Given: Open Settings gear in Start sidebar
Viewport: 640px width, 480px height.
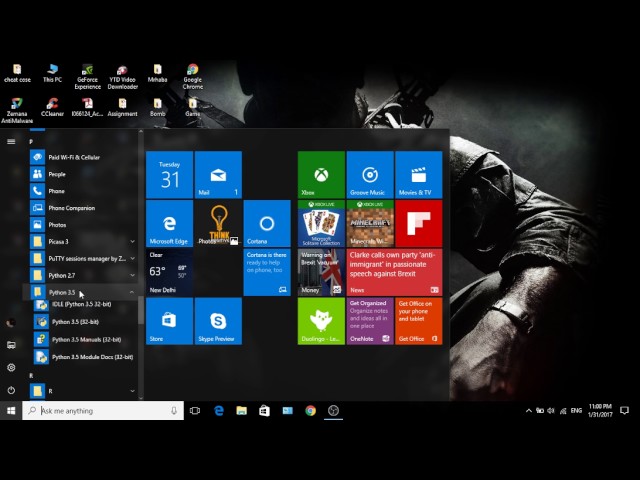Looking at the screenshot, I should [11, 368].
